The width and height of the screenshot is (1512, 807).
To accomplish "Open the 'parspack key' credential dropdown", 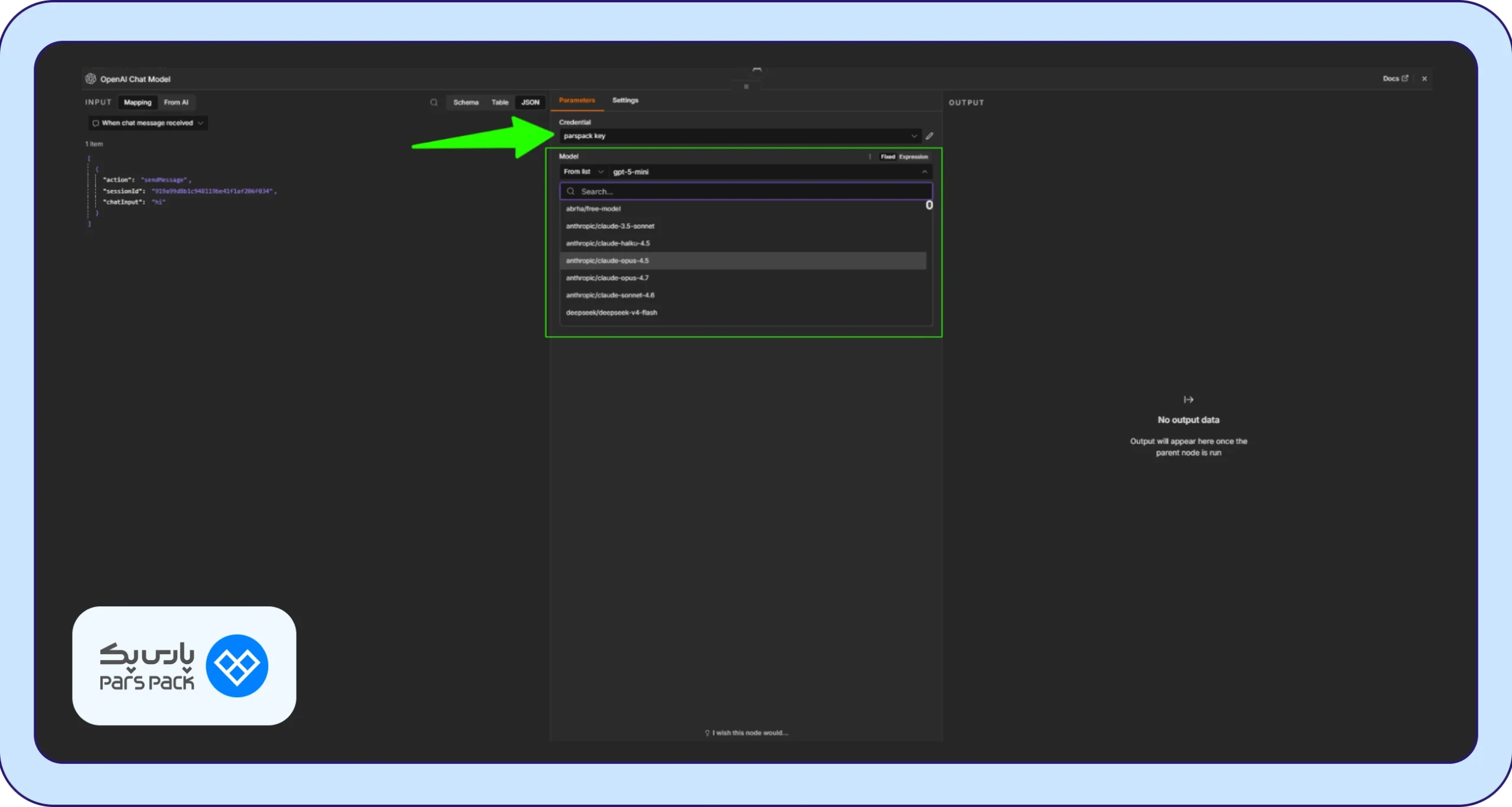I will (740, 136).
